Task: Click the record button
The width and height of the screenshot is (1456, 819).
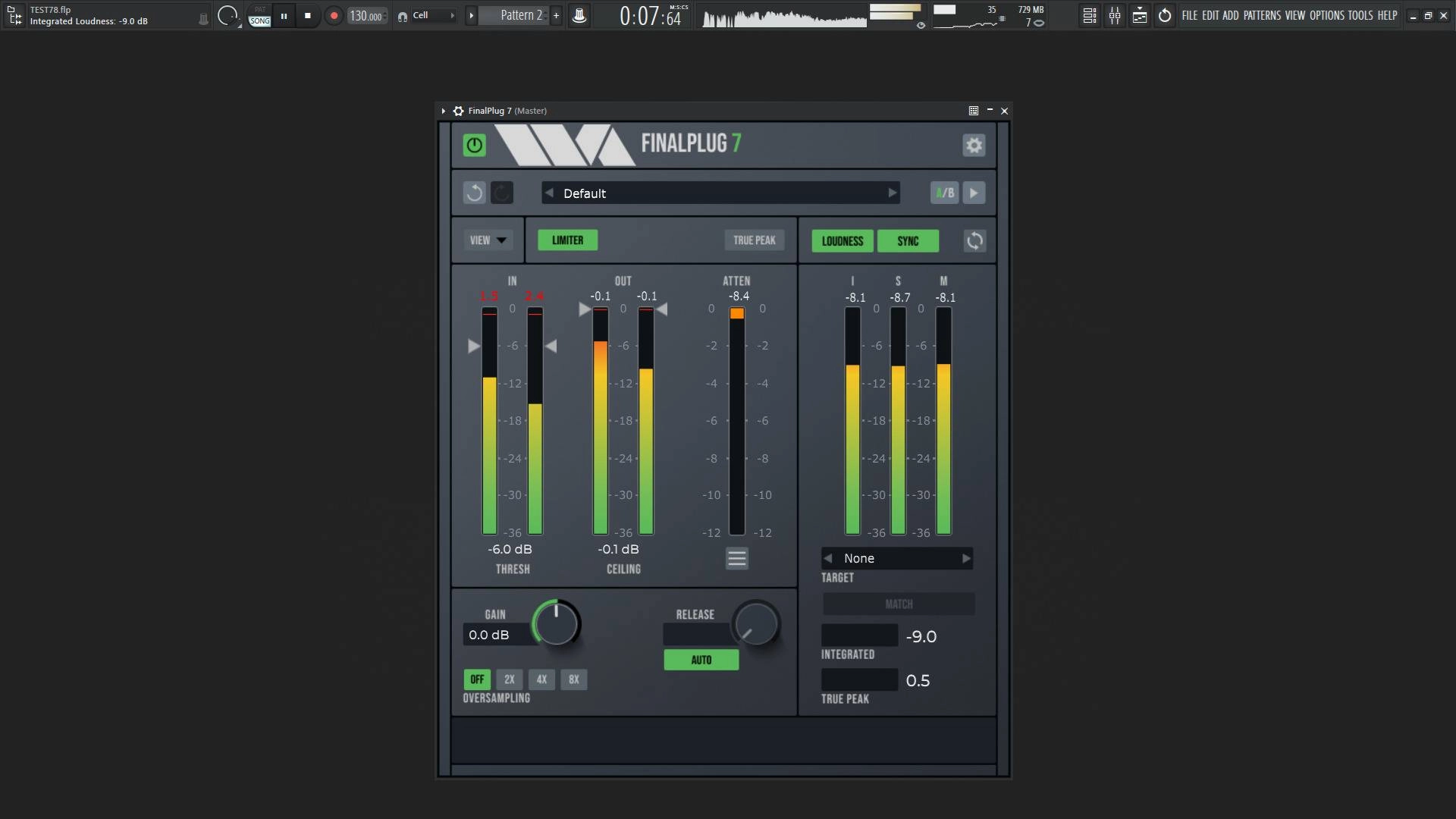Action: (x=334, y=15)
